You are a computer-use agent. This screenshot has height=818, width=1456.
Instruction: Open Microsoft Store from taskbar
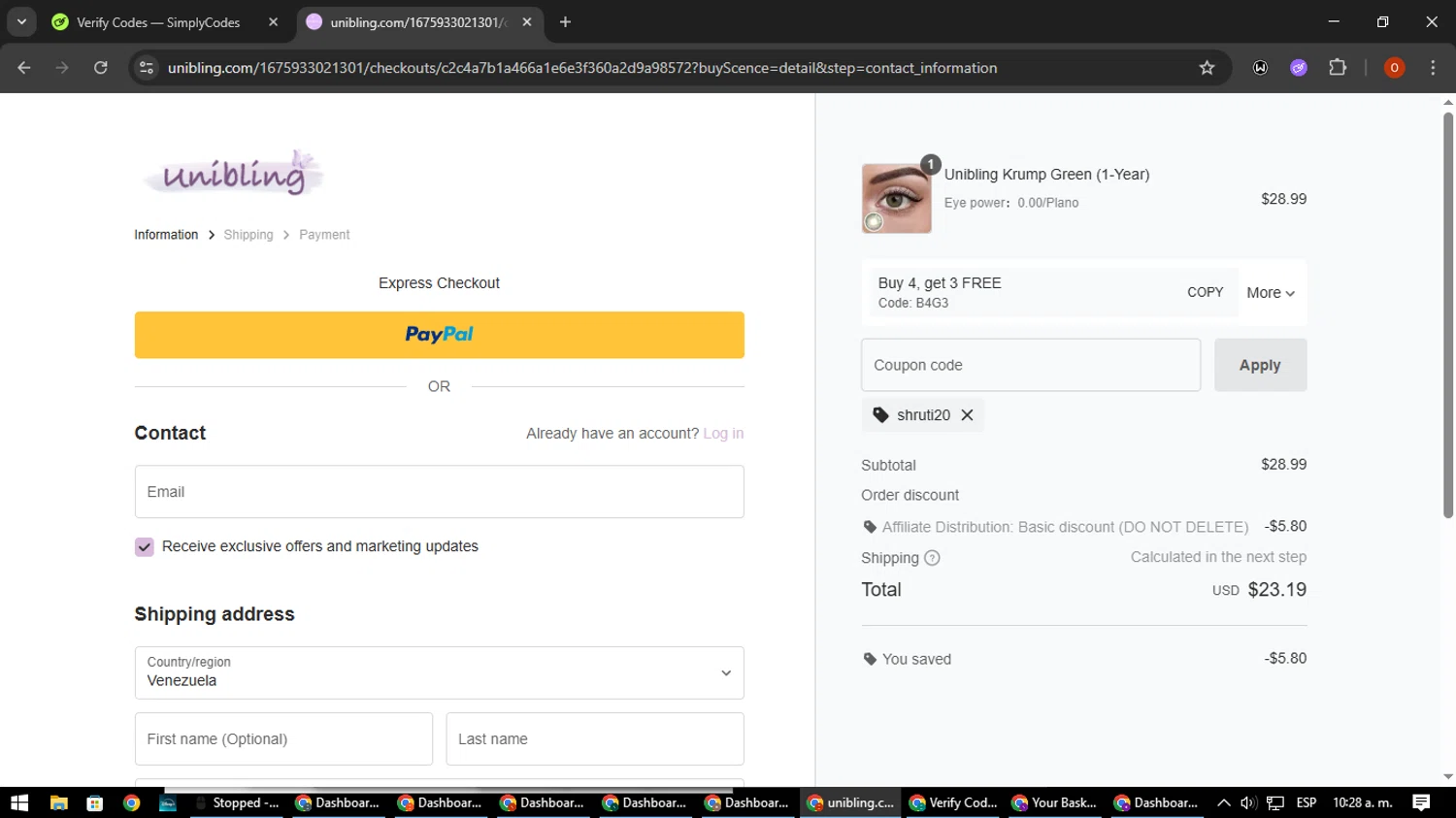95,802
